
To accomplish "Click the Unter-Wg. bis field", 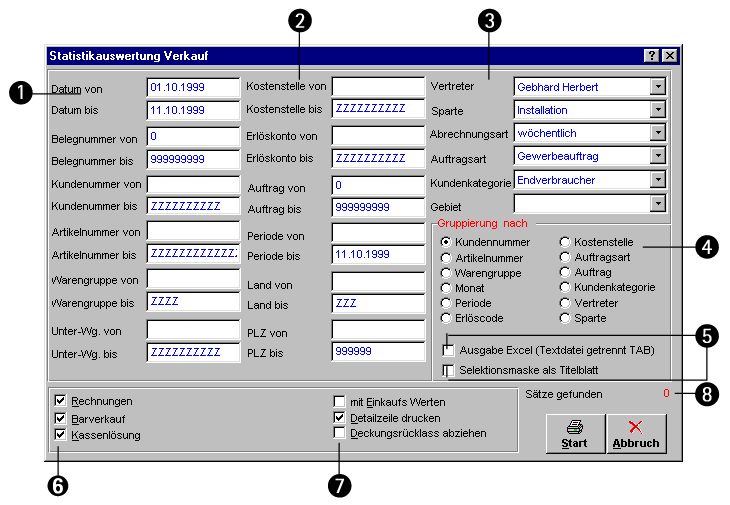I will (x=193, y=352).
